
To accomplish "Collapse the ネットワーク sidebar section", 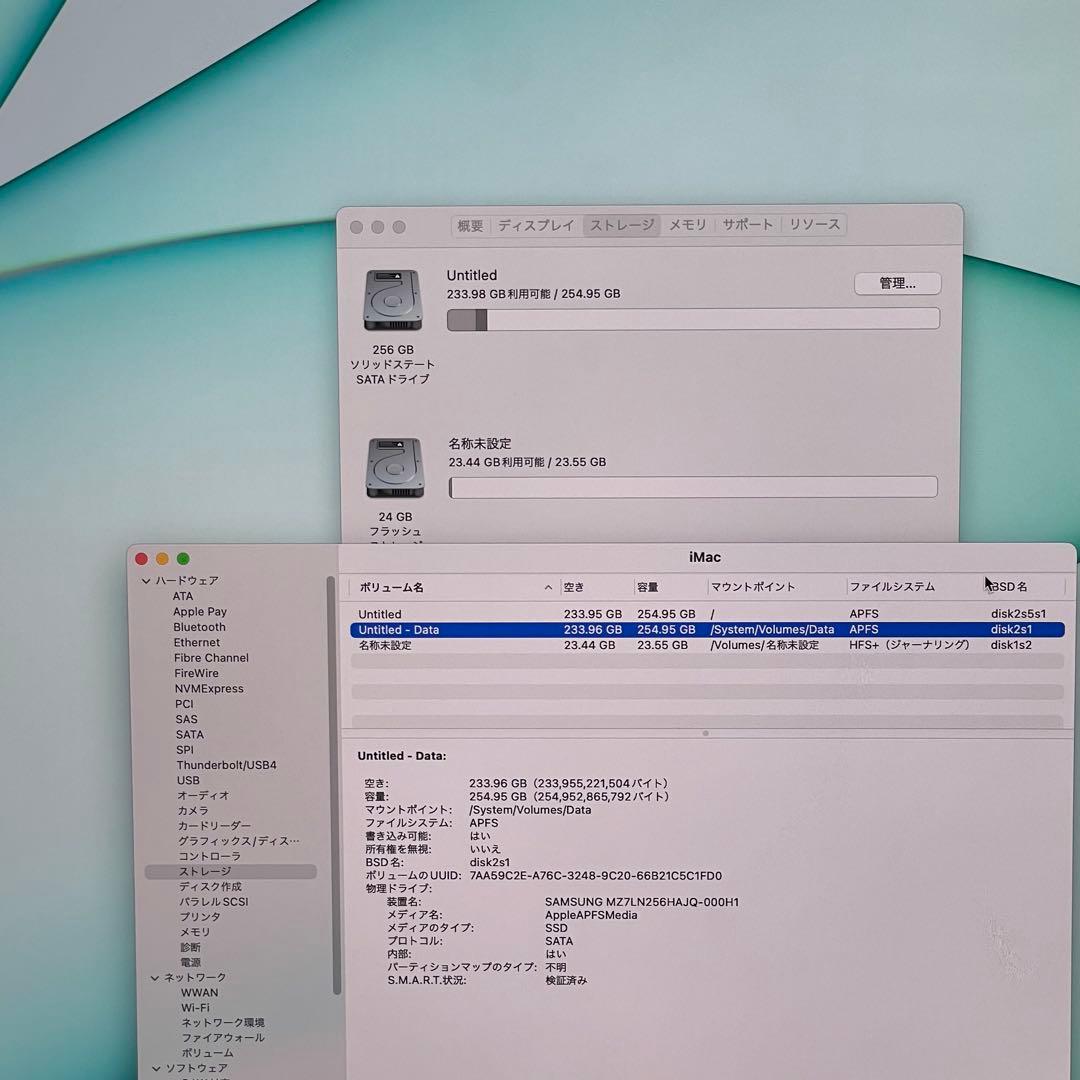I will pos(154,977).
